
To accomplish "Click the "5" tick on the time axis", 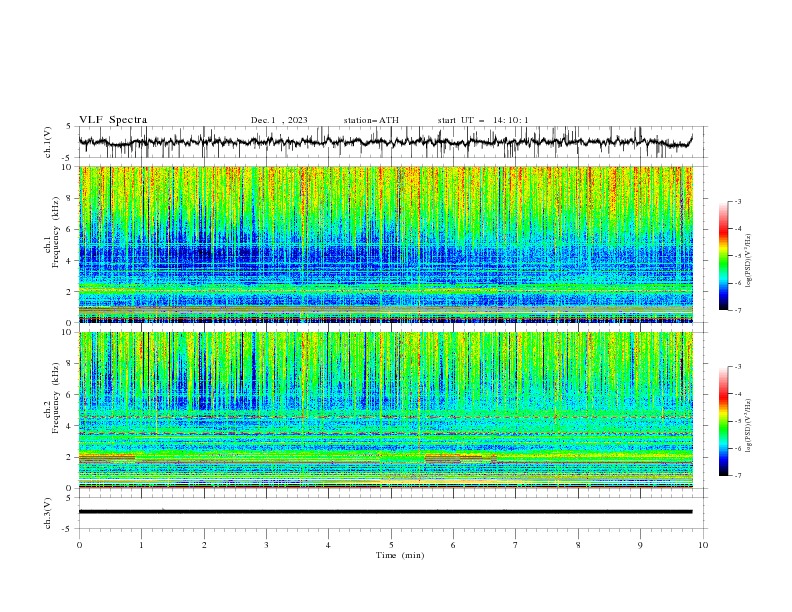I will pyautogui.click(x=391, y=545).
